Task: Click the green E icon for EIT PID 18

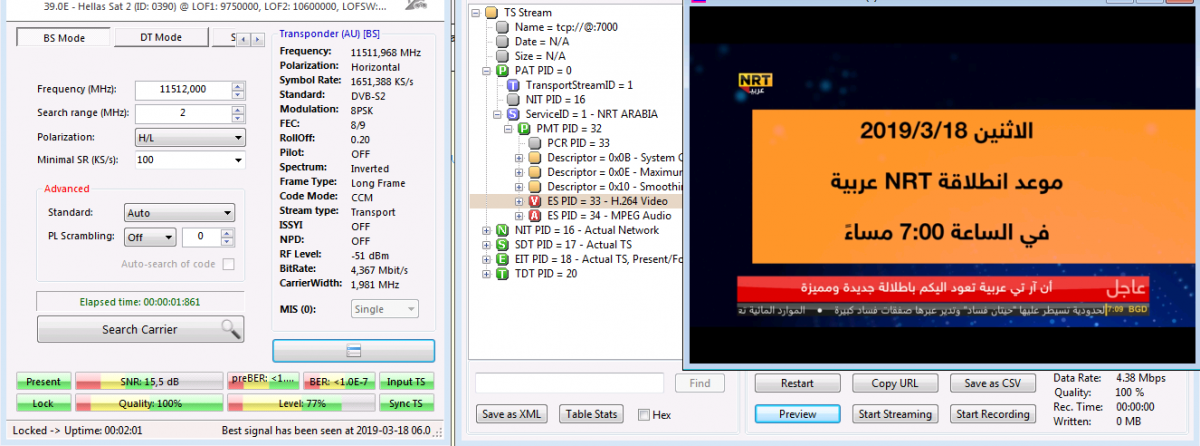Action: click(502, 259)
